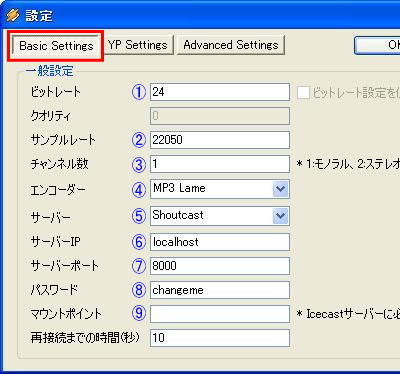Confirm the settings with the OK button

377,45
